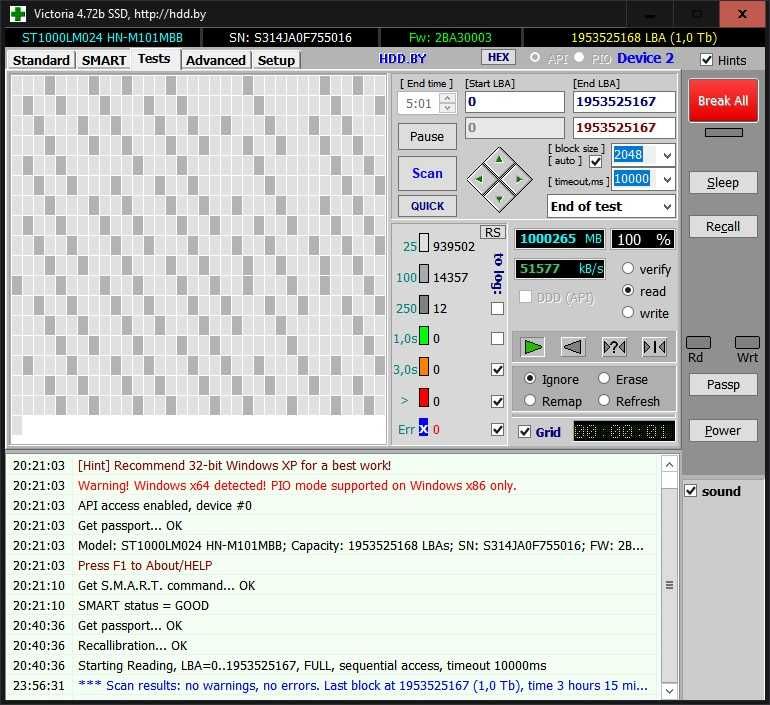Click the butterfly seek mode icon
The image size is (770, 705).
[654, 347]
